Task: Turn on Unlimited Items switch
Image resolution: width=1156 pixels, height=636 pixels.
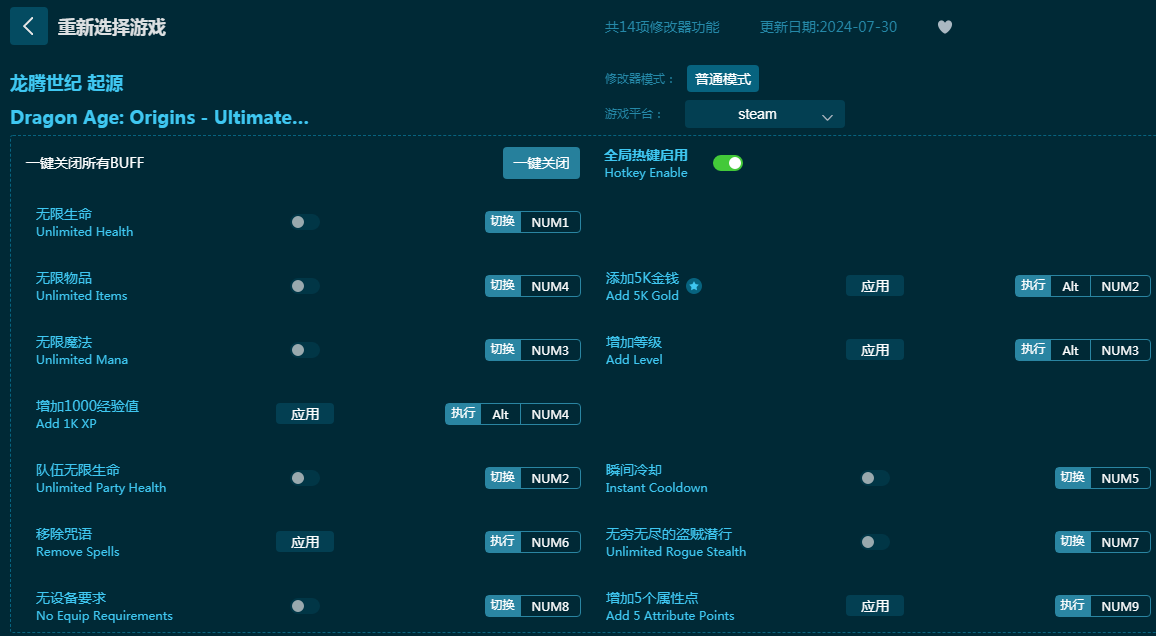Action: click(304, 286)
